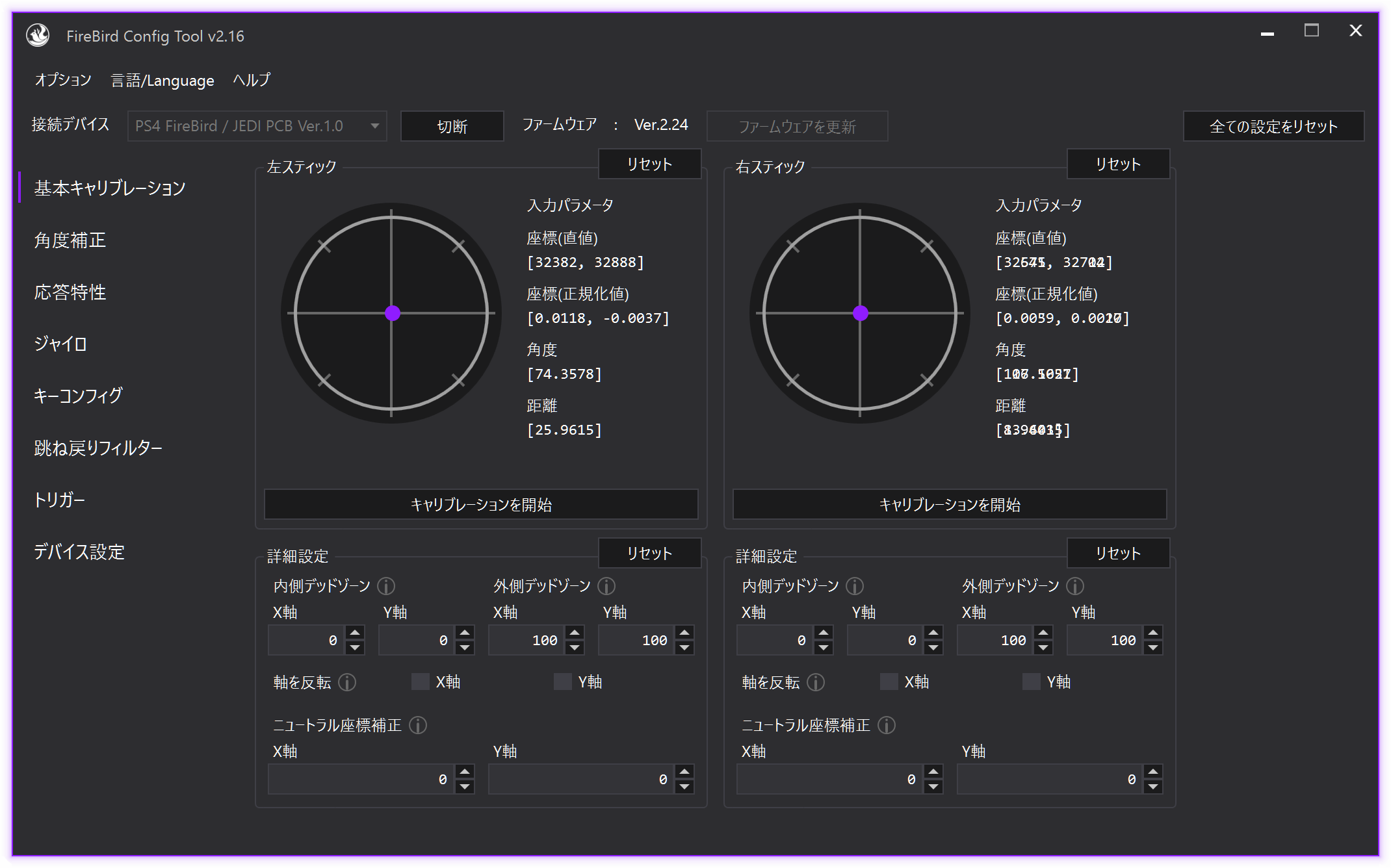Enable left stick X軸 invert checkbox
This screenshot has width=1391, height=868.
pos(421,682)
